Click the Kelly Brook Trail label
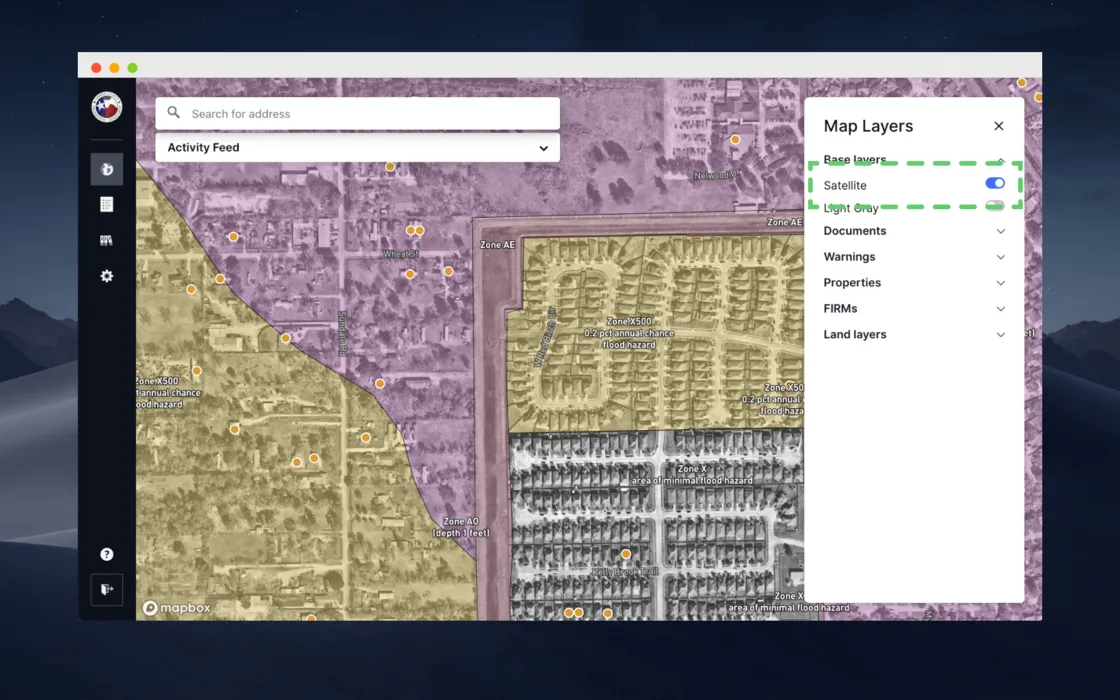The width and height of the screenshot is (1120, 700). 625,572
